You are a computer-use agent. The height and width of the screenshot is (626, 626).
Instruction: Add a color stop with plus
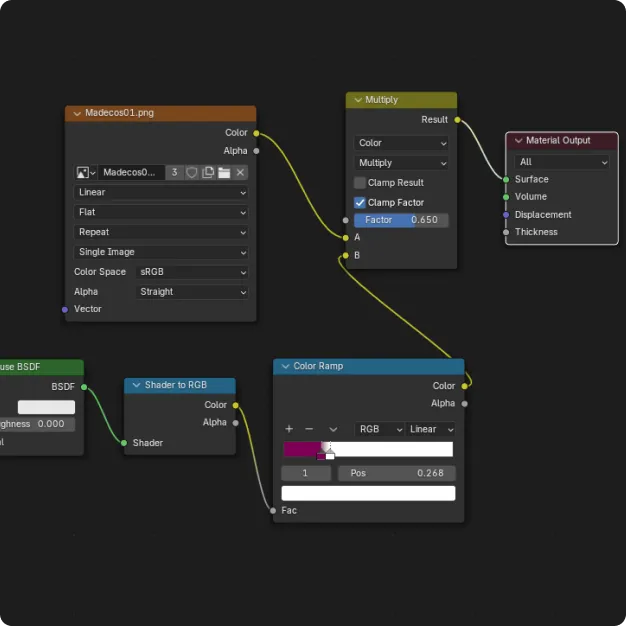click(x=289, y=429)
